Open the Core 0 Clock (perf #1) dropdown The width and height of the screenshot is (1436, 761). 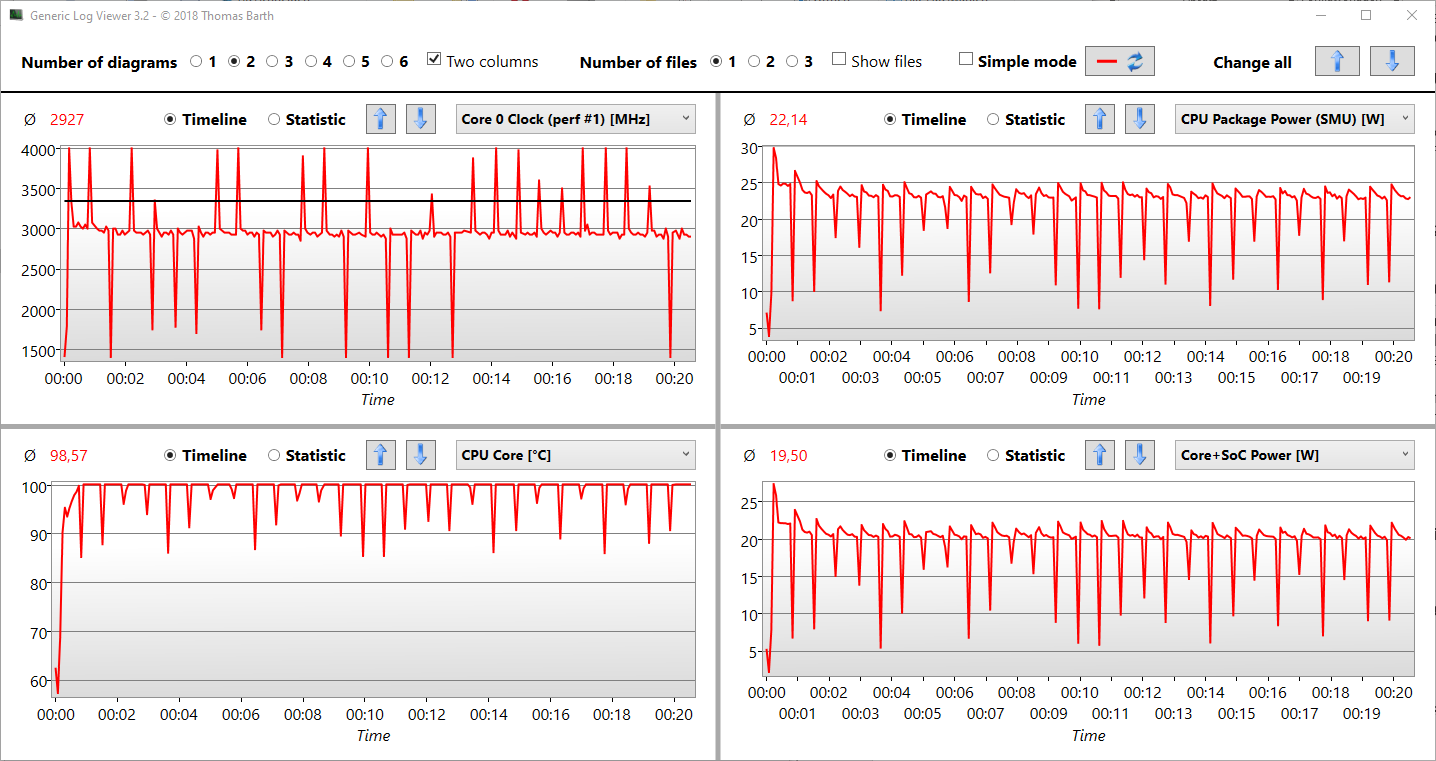pyautogui.click(x=575, y=119)
